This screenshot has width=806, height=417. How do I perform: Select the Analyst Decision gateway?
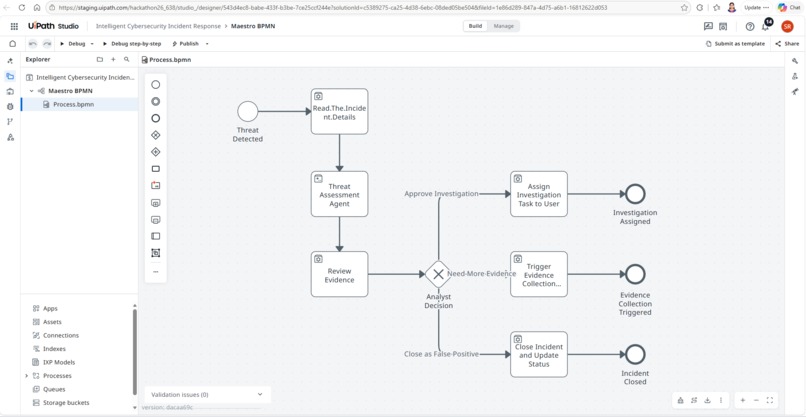click(438, 274)
